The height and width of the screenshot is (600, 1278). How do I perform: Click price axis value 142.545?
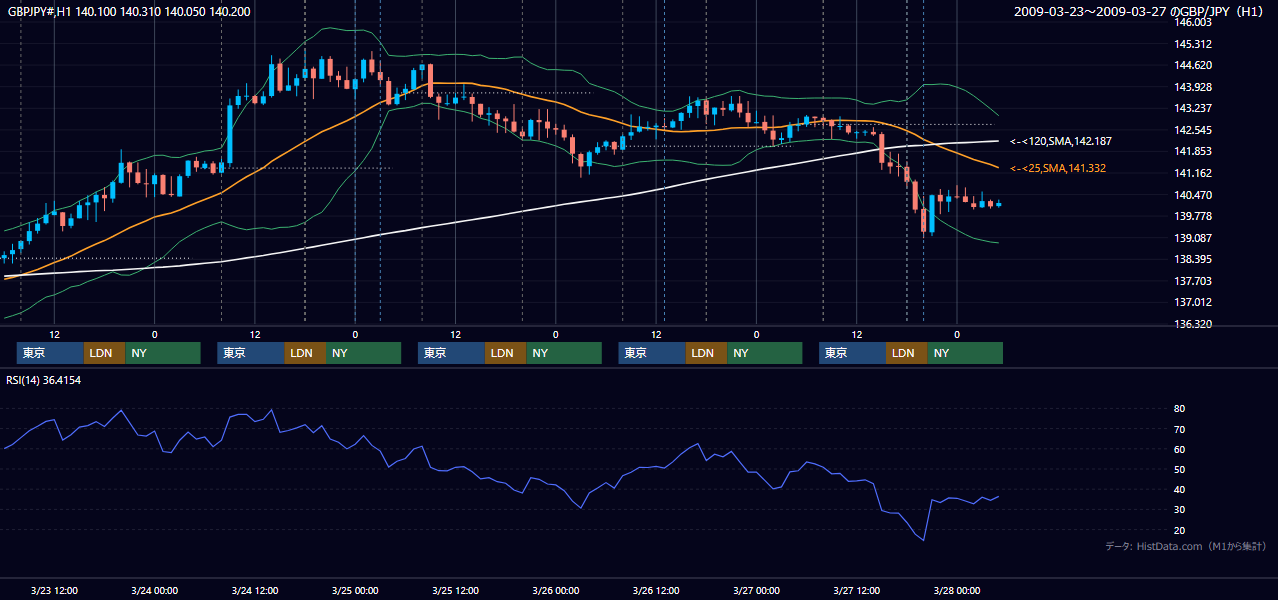[x=1192, y=130]
